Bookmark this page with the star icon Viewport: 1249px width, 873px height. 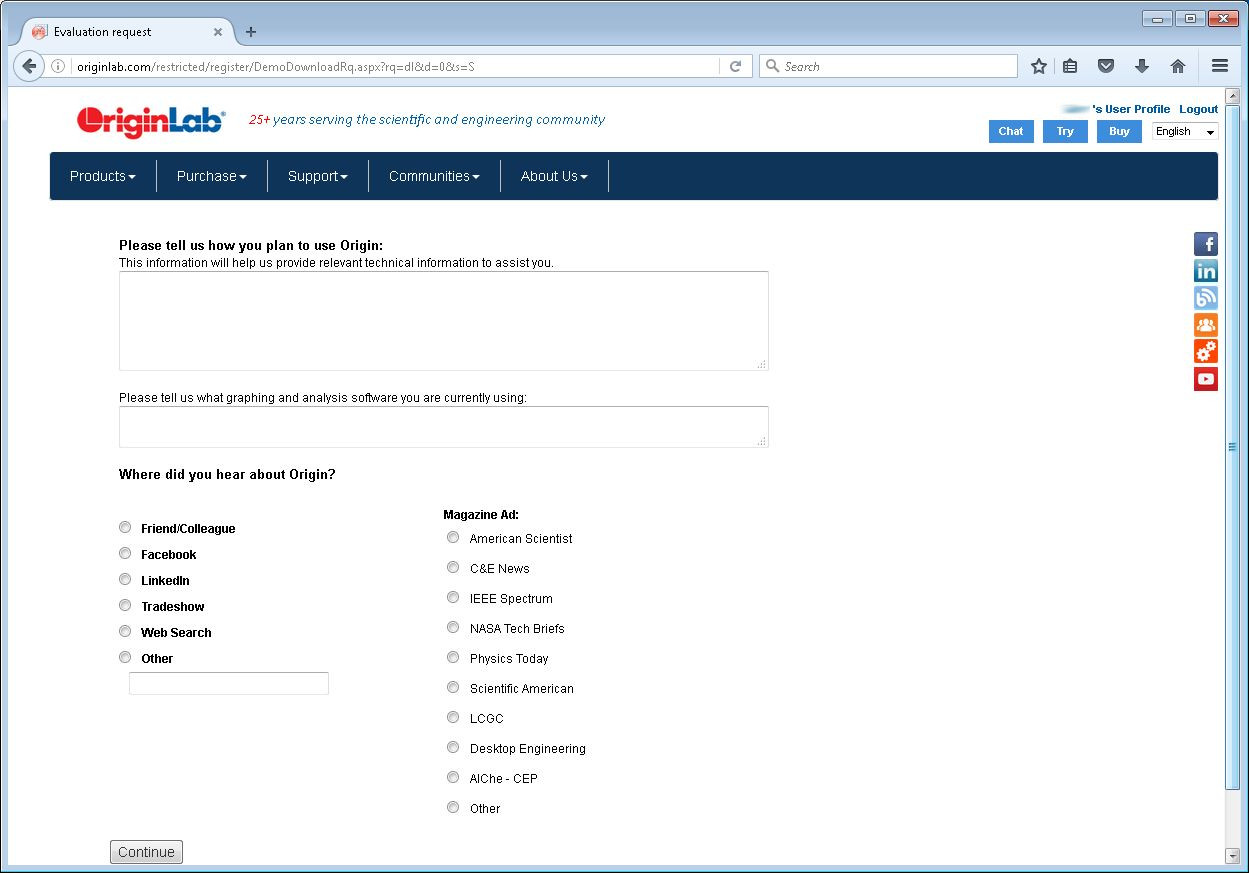1039,66
